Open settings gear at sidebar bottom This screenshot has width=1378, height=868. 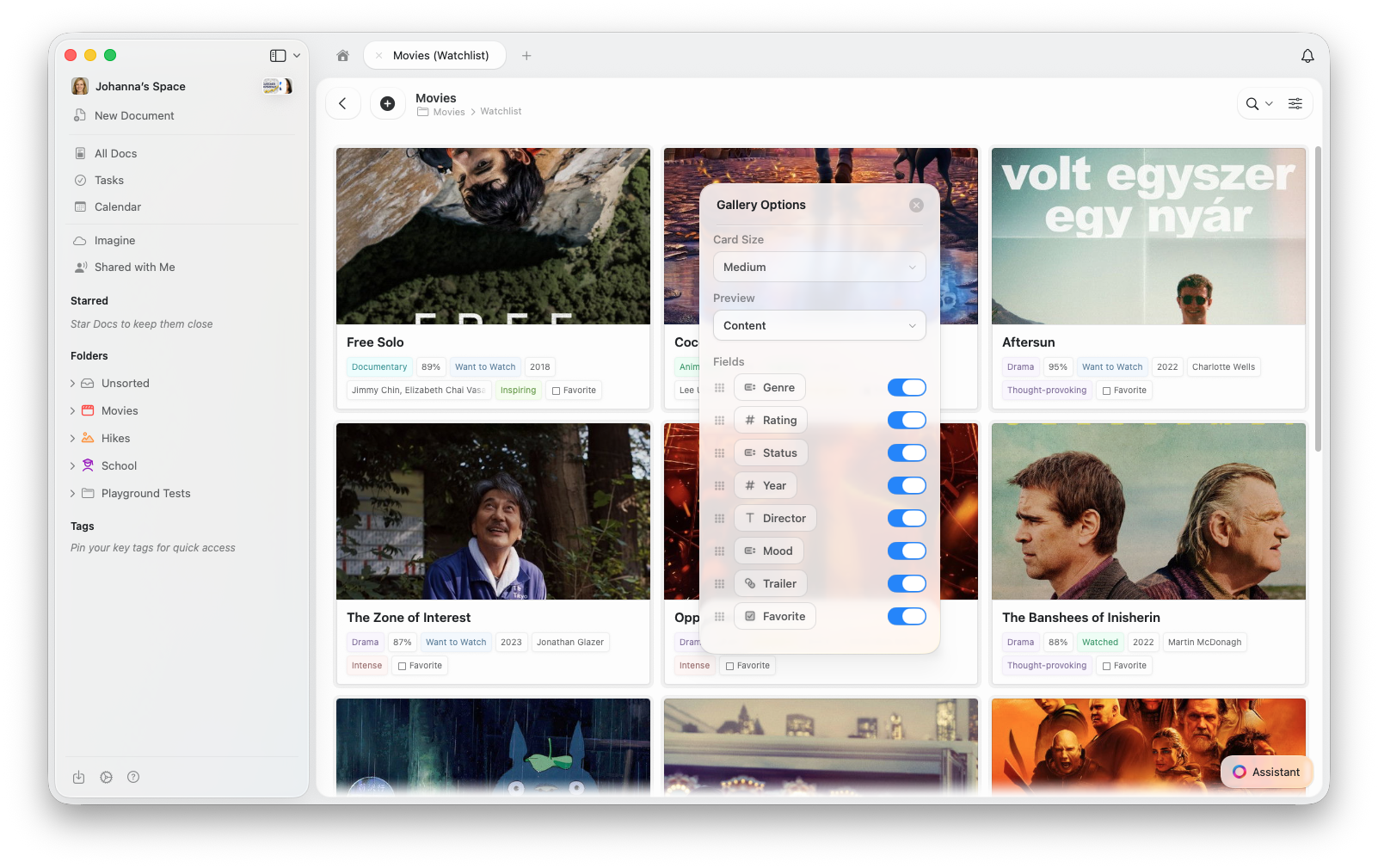(106, 777)
